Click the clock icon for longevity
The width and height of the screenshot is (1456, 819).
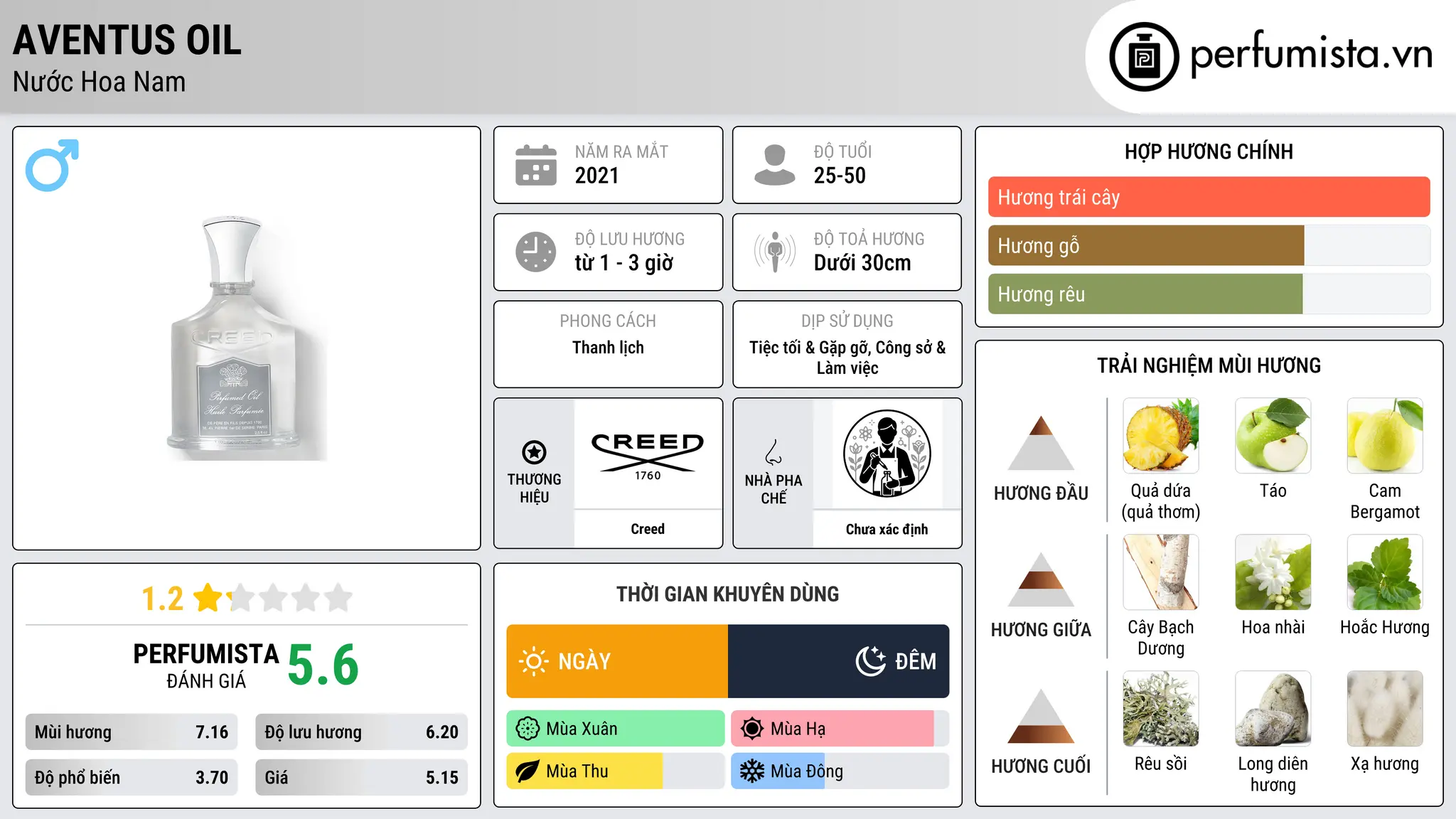(x=535, y=252)
